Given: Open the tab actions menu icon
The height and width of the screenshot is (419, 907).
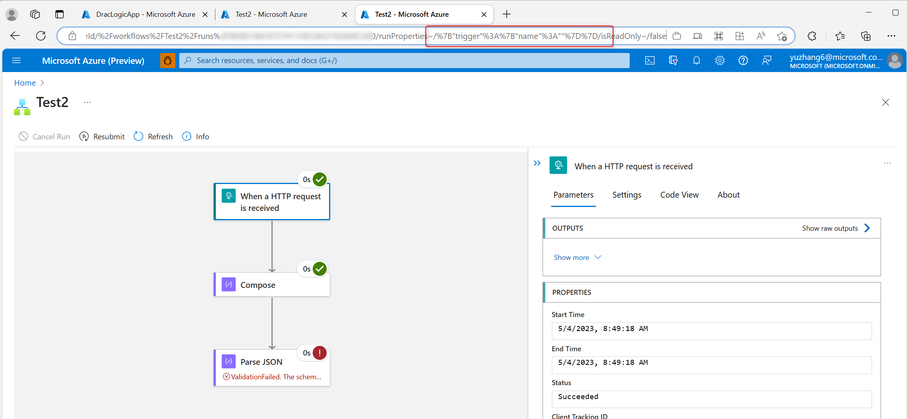Looking at the screenshot, I should coord(59,14).
